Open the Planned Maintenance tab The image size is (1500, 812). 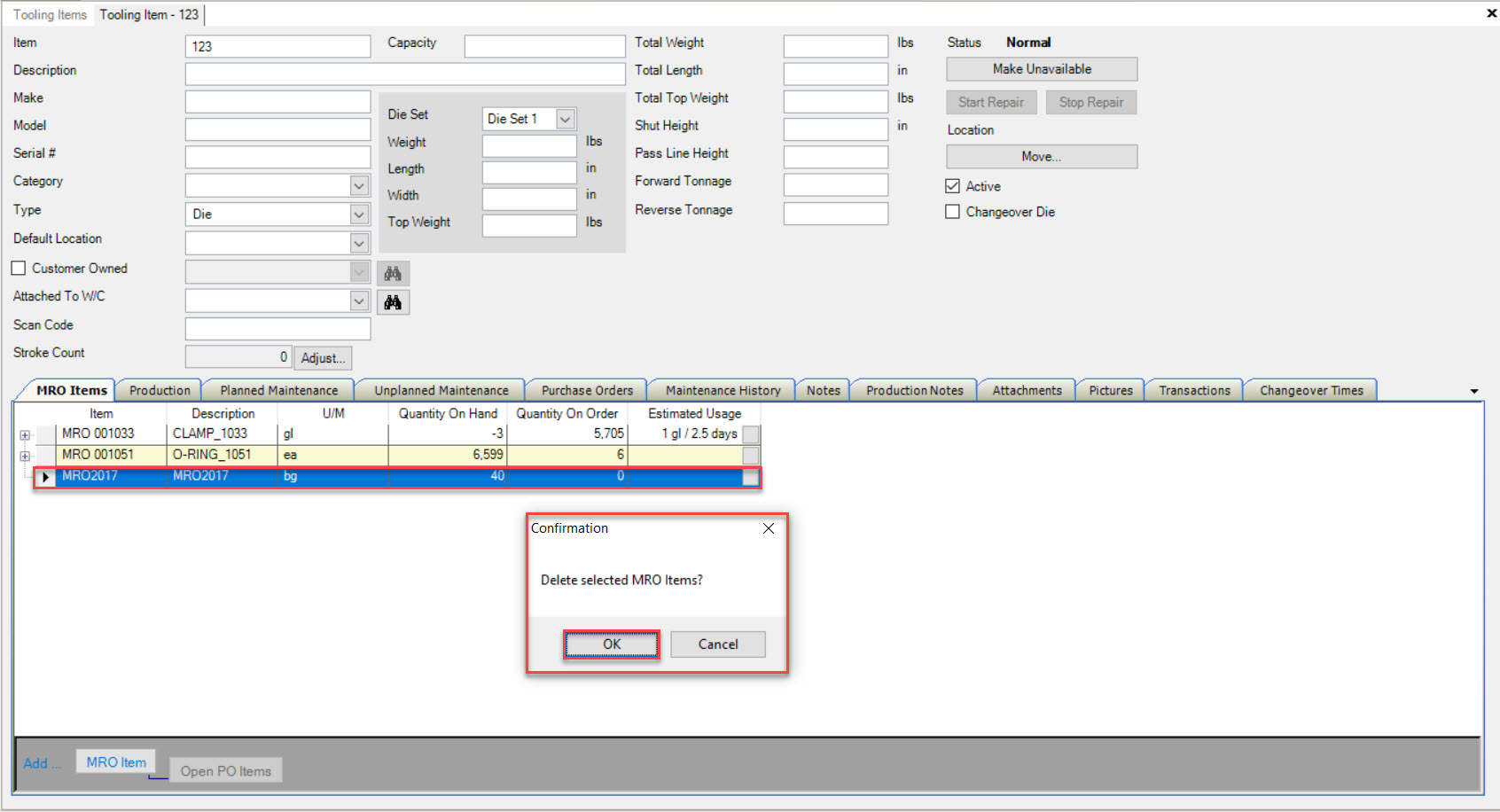pyautogui.click(x=279, y=390)
